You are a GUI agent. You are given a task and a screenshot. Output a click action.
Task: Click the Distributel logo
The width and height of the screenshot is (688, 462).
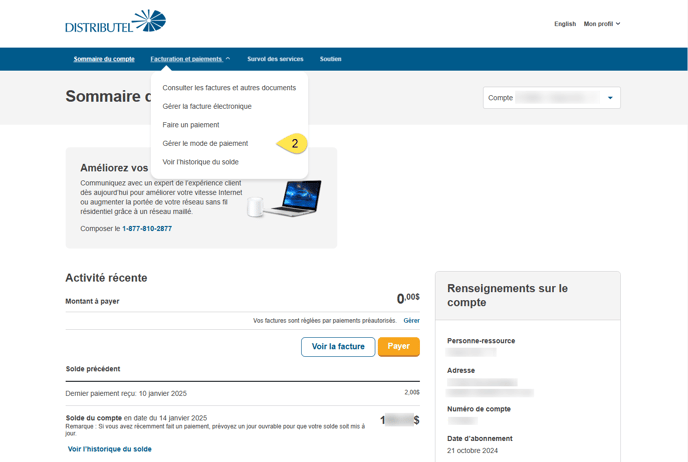coord(115,21)
